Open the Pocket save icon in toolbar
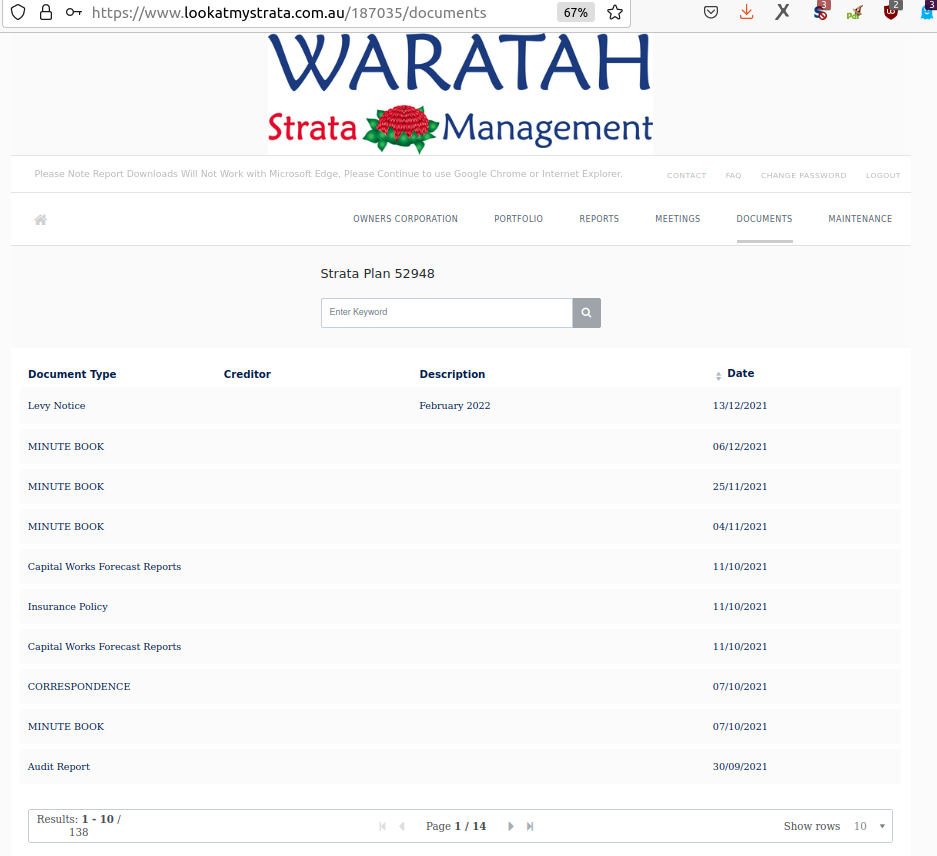937x856 pixels. pos(711,13)
